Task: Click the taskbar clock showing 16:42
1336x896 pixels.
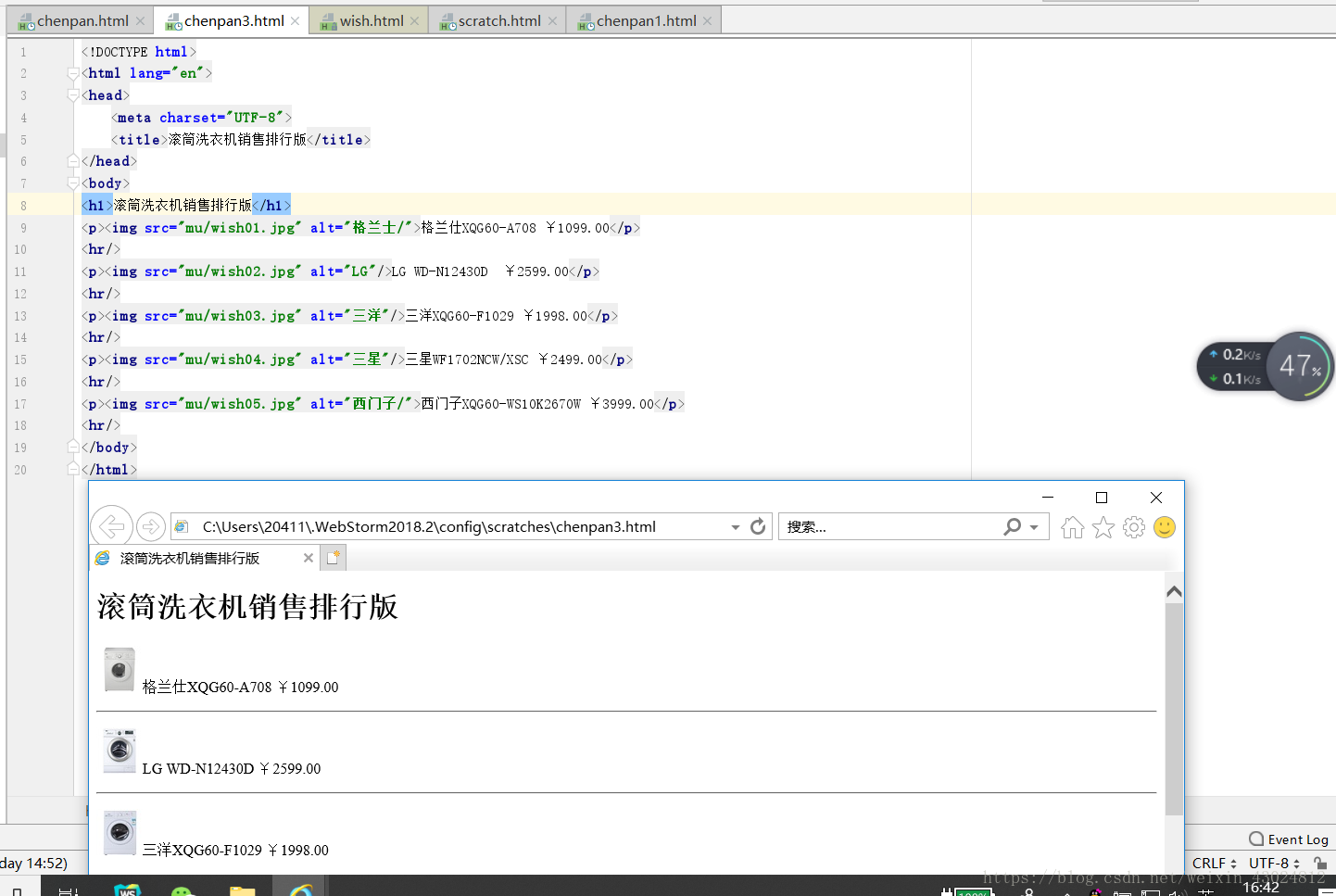Action: [x=1261, y=888]
